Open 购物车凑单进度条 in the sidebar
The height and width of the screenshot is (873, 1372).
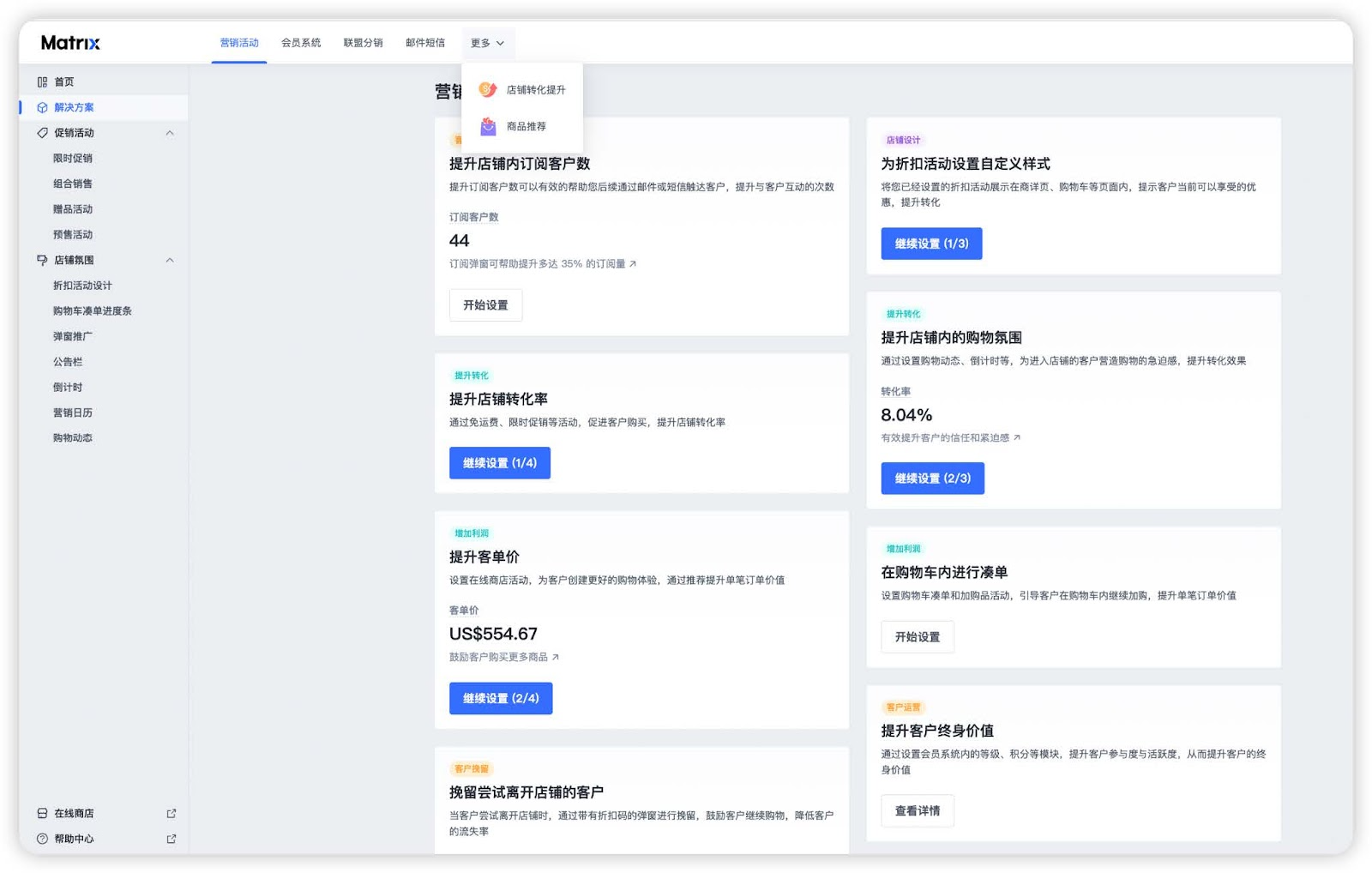pos(93,311)
